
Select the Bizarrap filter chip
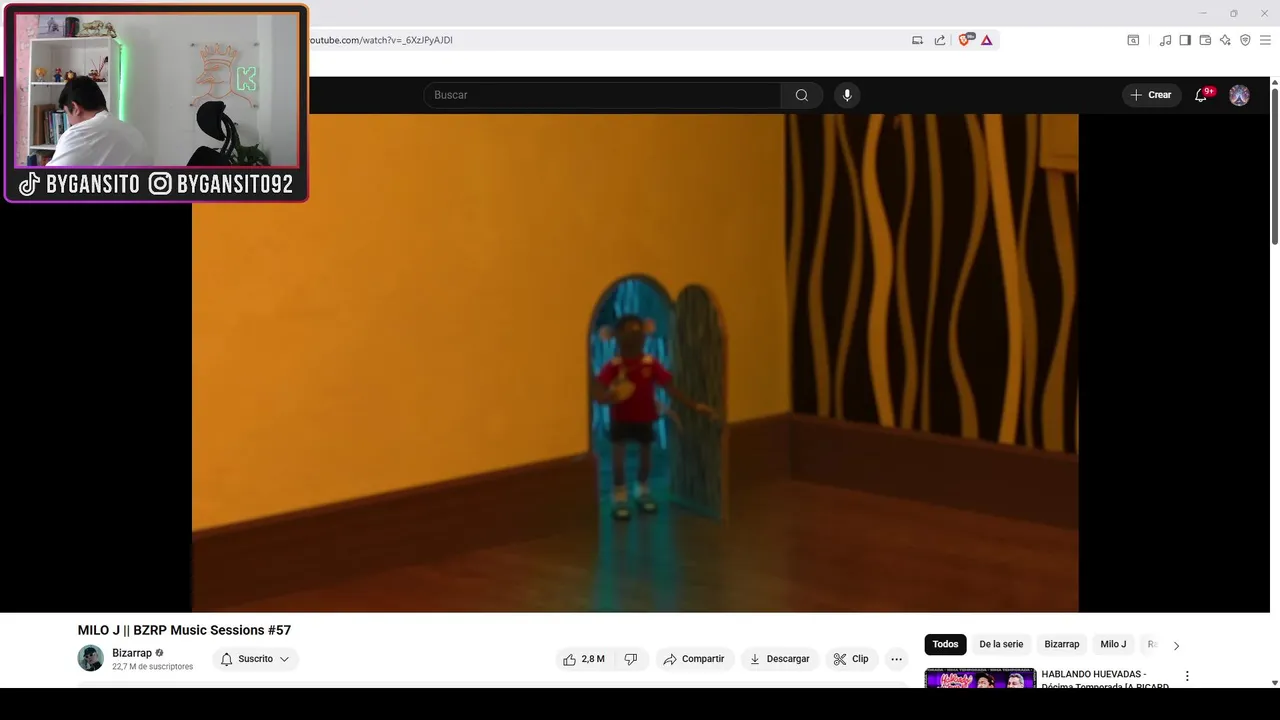(x=1062, y=644)
